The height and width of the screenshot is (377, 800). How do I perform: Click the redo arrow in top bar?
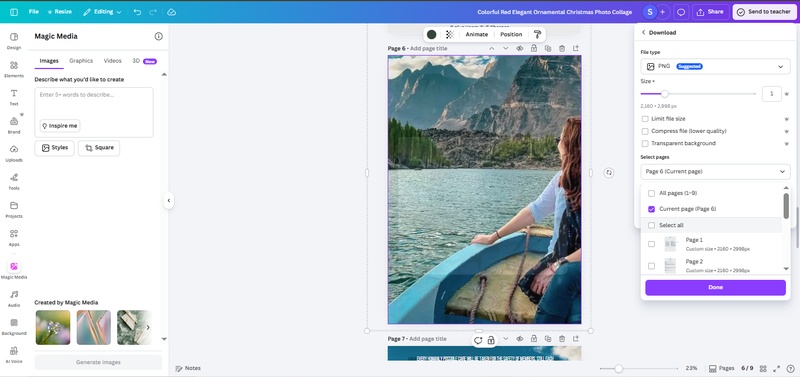153,12
